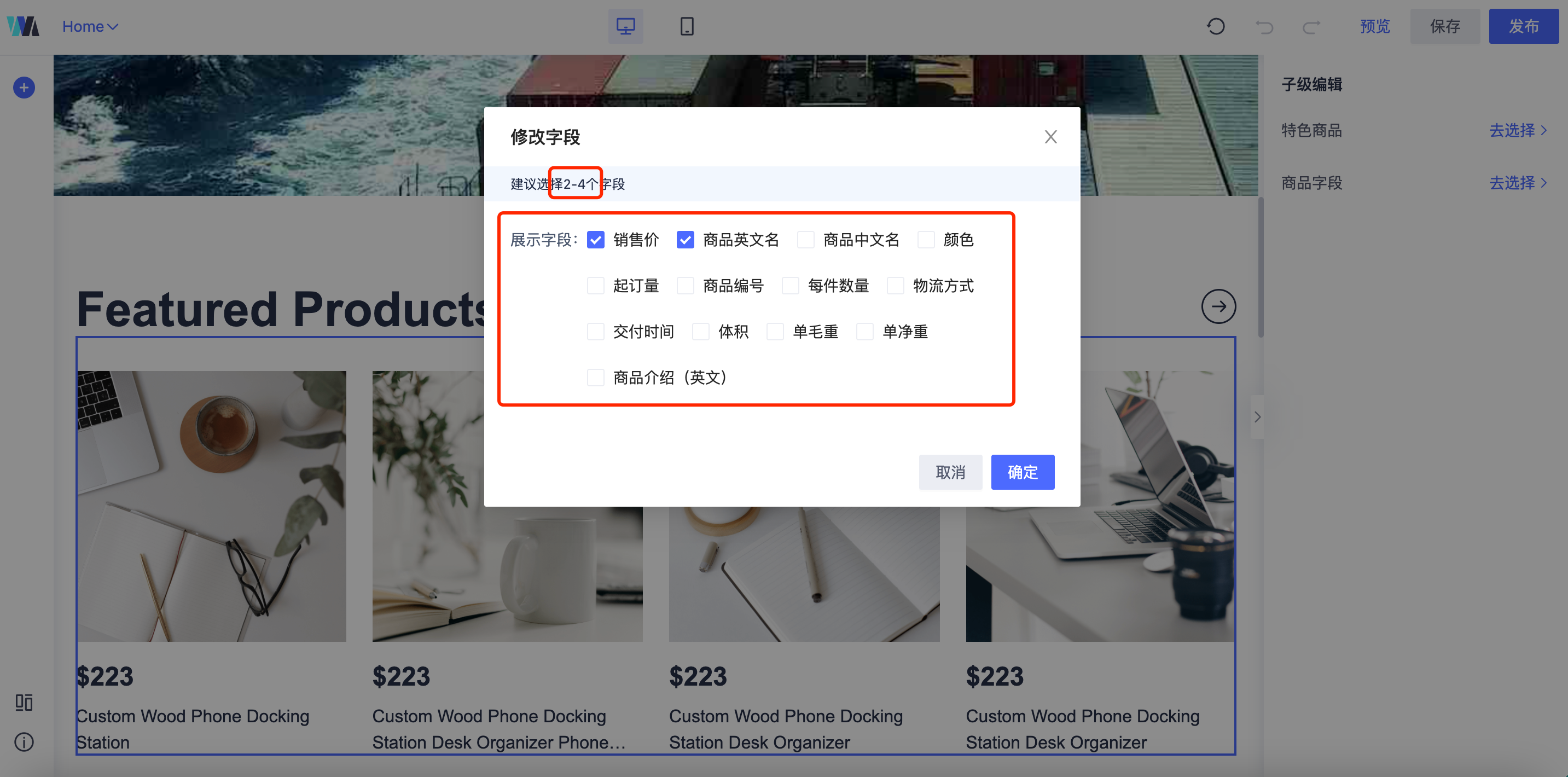The width and height of the screenshot is (1568, 777).
Task: Tick the 商品介绍（英文）checkbox
Action: [595, 378]
